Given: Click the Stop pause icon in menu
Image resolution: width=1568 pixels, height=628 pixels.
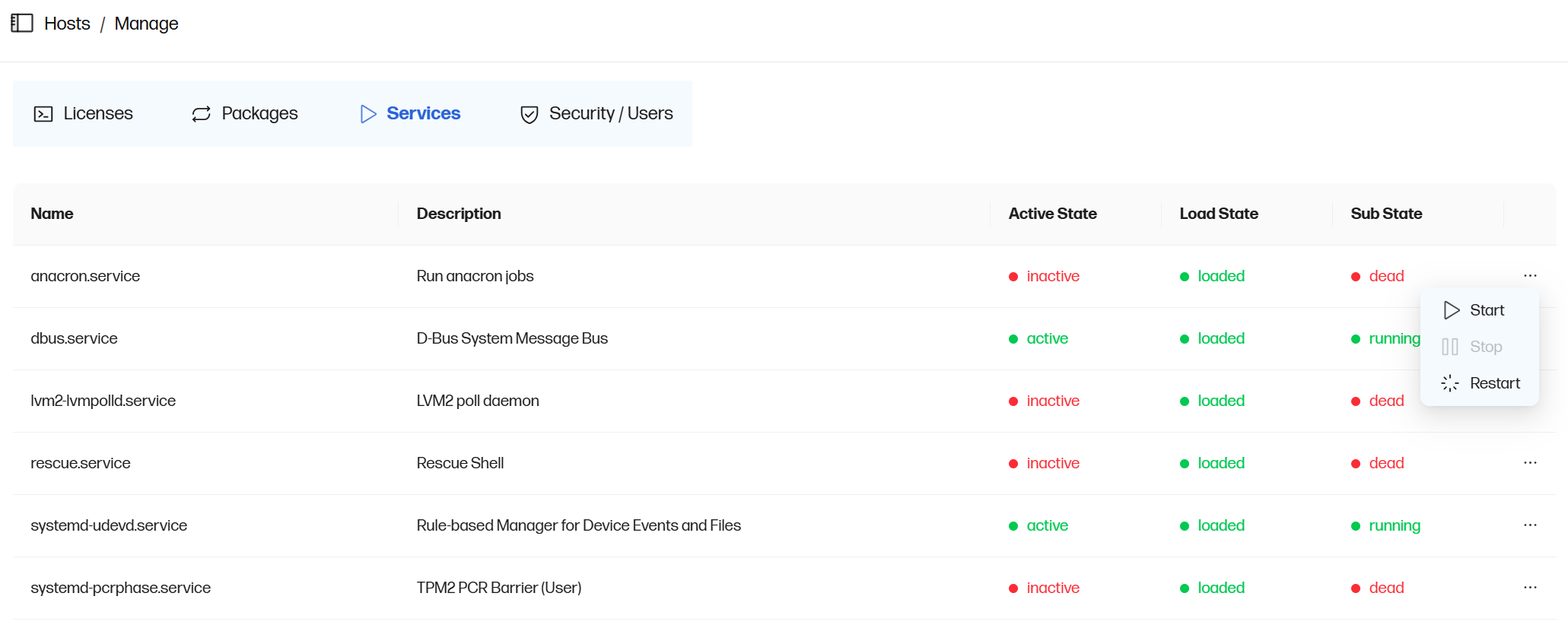Looking at the screenshot, I should point(1450,347).
